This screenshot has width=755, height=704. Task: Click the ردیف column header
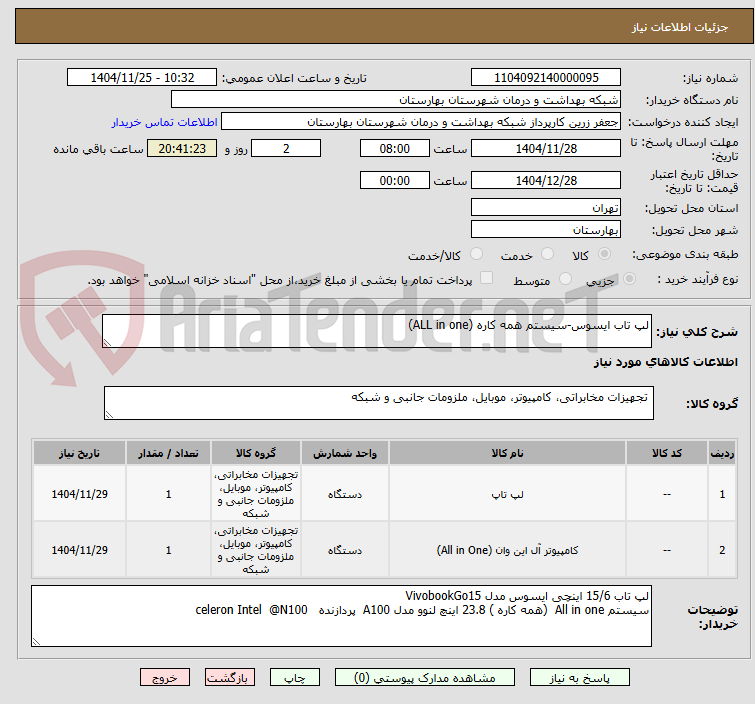pyautogui.click(x=722, y=453)
